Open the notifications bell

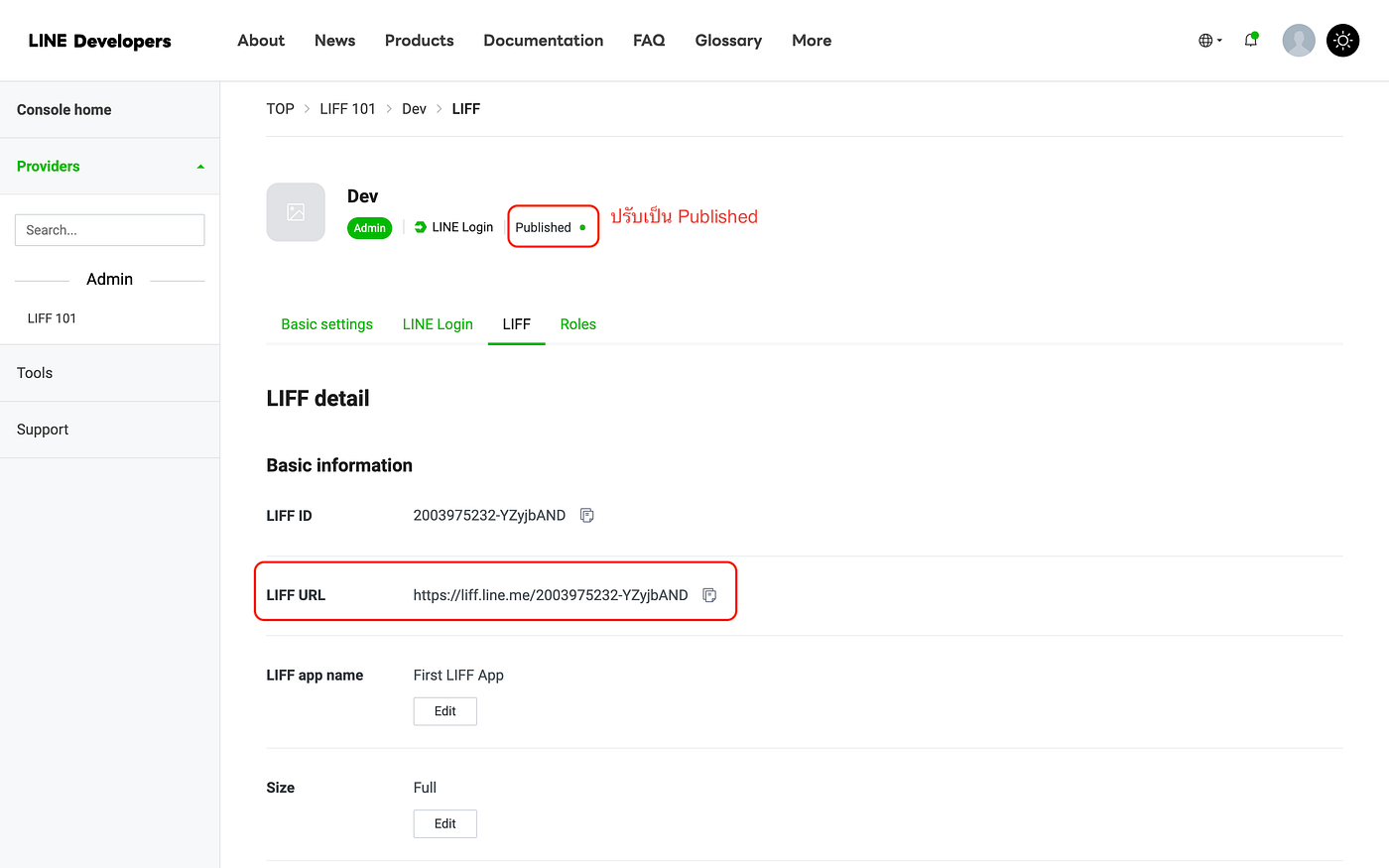point(1251,41)
